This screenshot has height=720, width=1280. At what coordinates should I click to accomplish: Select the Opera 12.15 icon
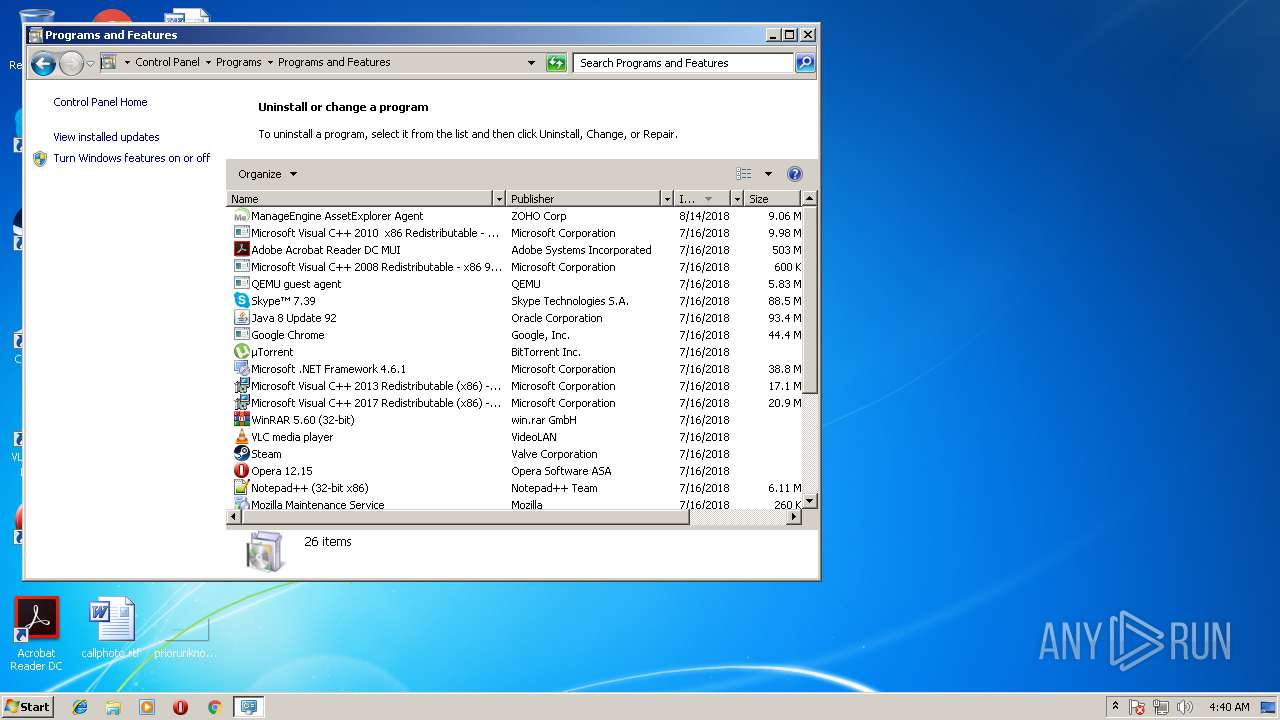click(x=241, y=471)
